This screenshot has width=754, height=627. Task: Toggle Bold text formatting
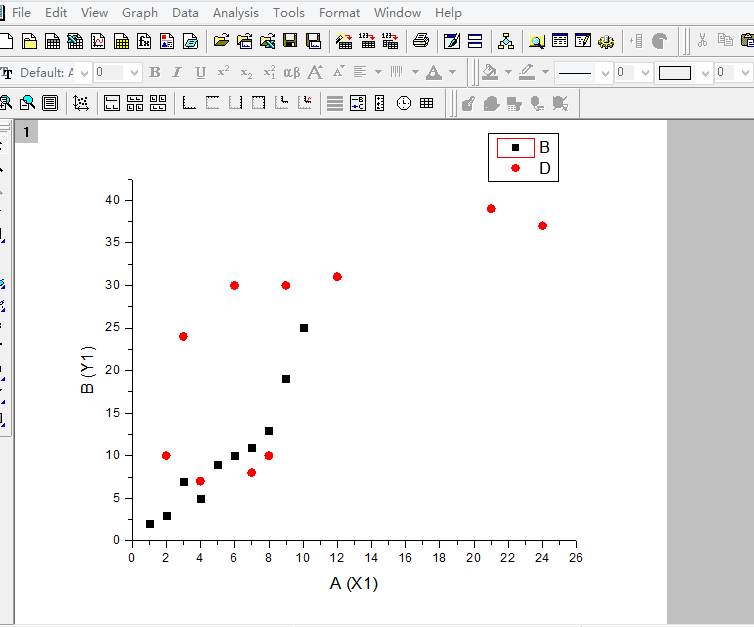[154, 72]
